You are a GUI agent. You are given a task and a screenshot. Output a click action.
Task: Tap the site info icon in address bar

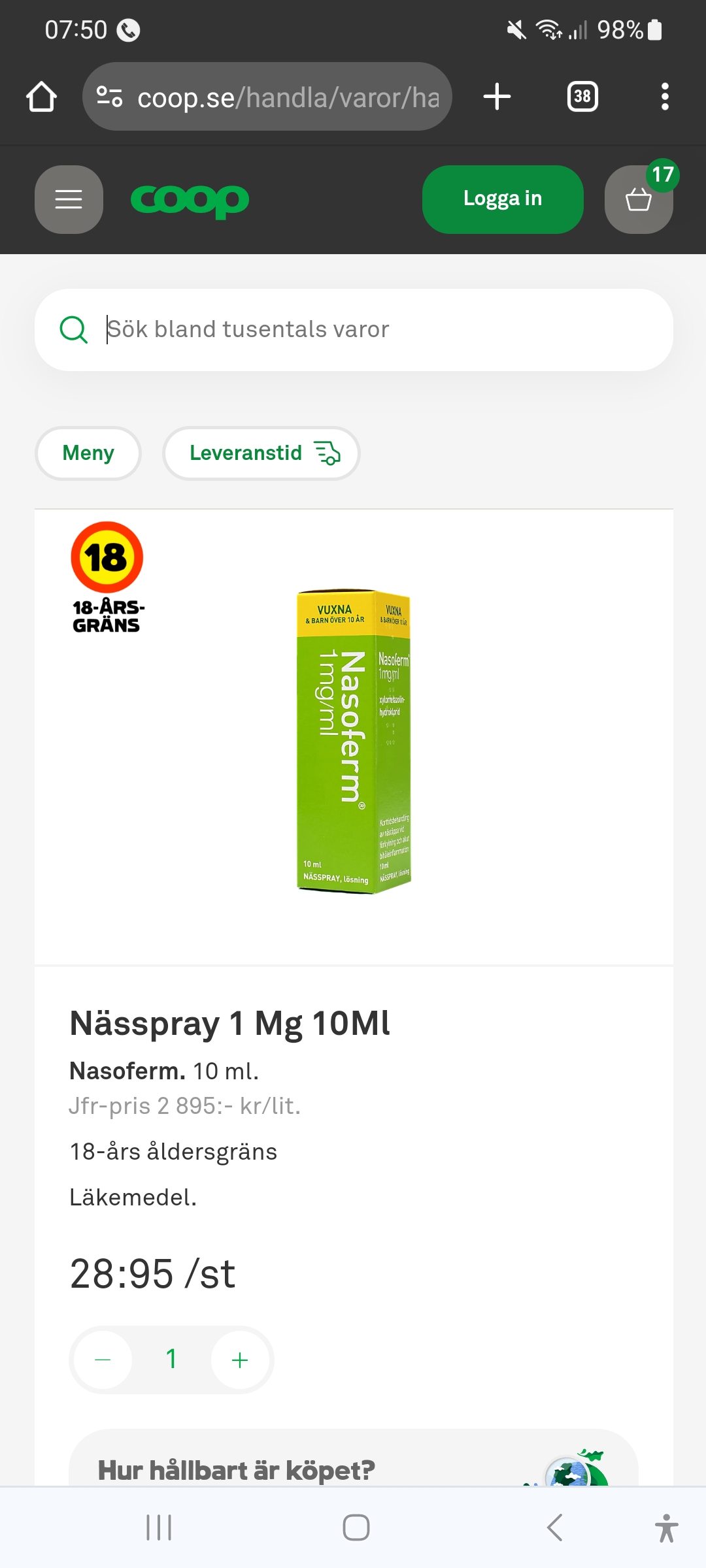(x=109, y=97)
